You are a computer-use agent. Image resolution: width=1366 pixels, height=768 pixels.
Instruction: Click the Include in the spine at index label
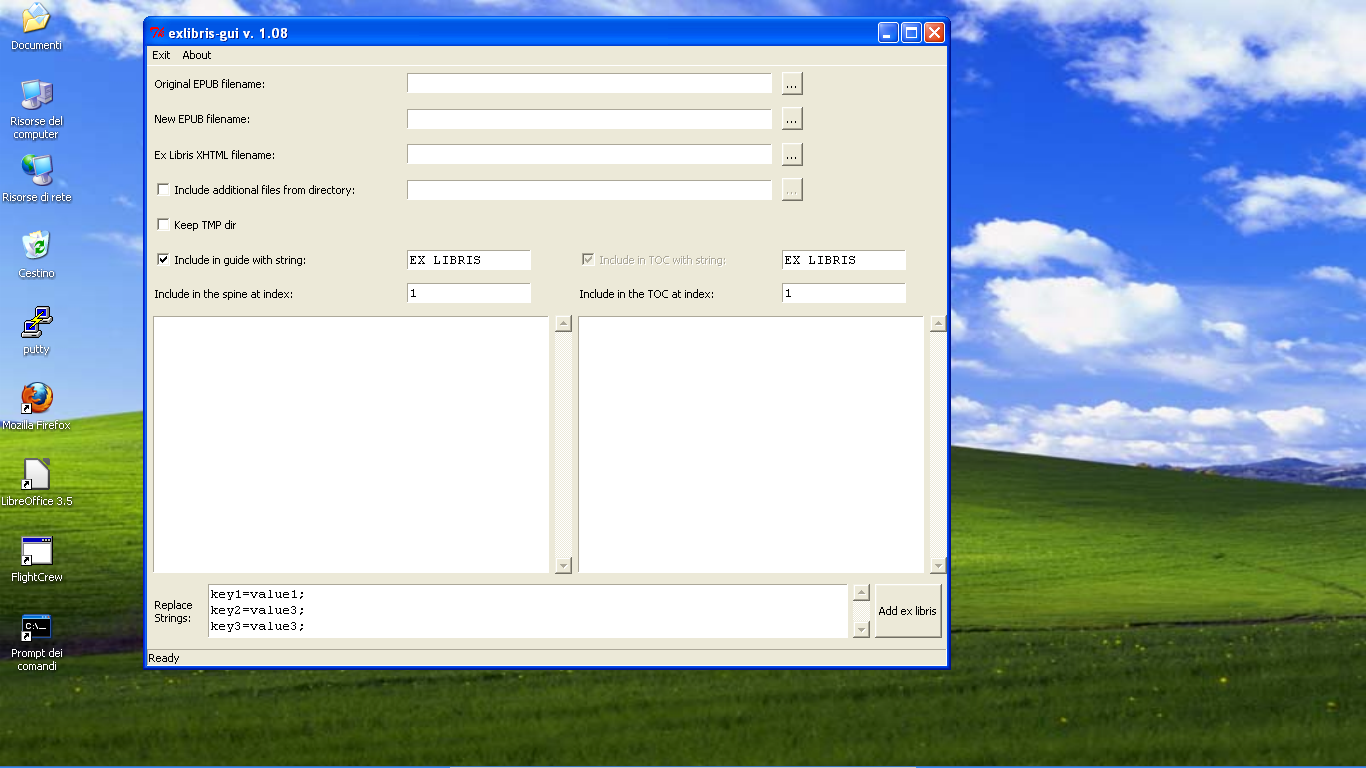point(224,294)
